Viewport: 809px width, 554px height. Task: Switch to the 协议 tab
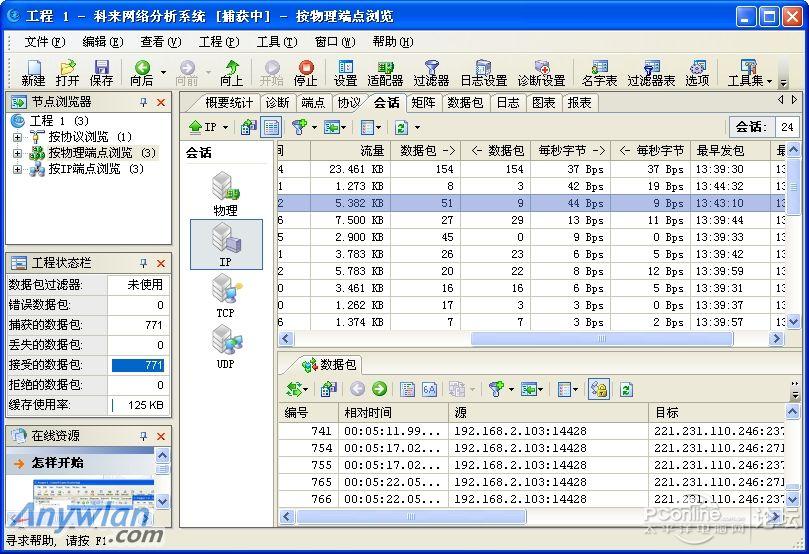point(348,103)
